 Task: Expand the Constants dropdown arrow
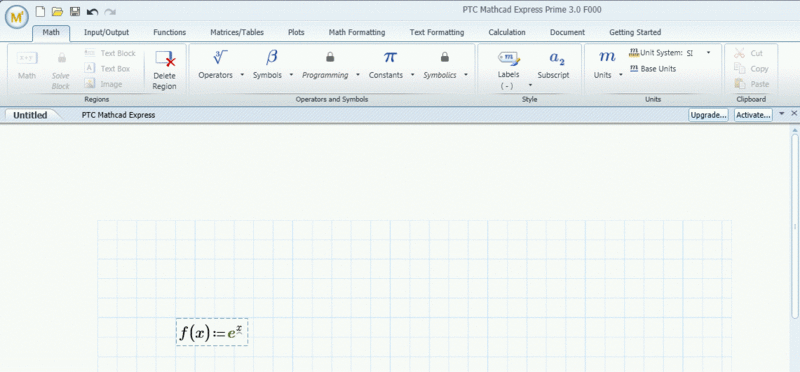coord(413,75)
